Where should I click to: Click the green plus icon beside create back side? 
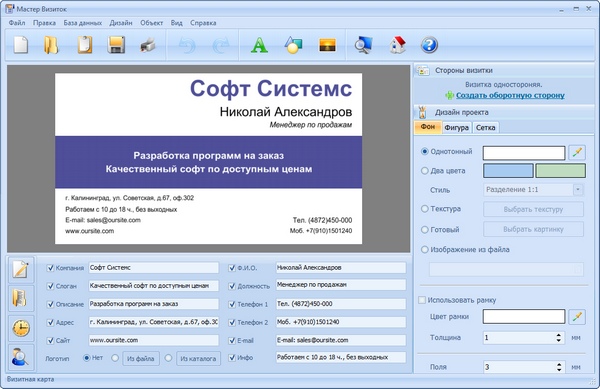449,95
